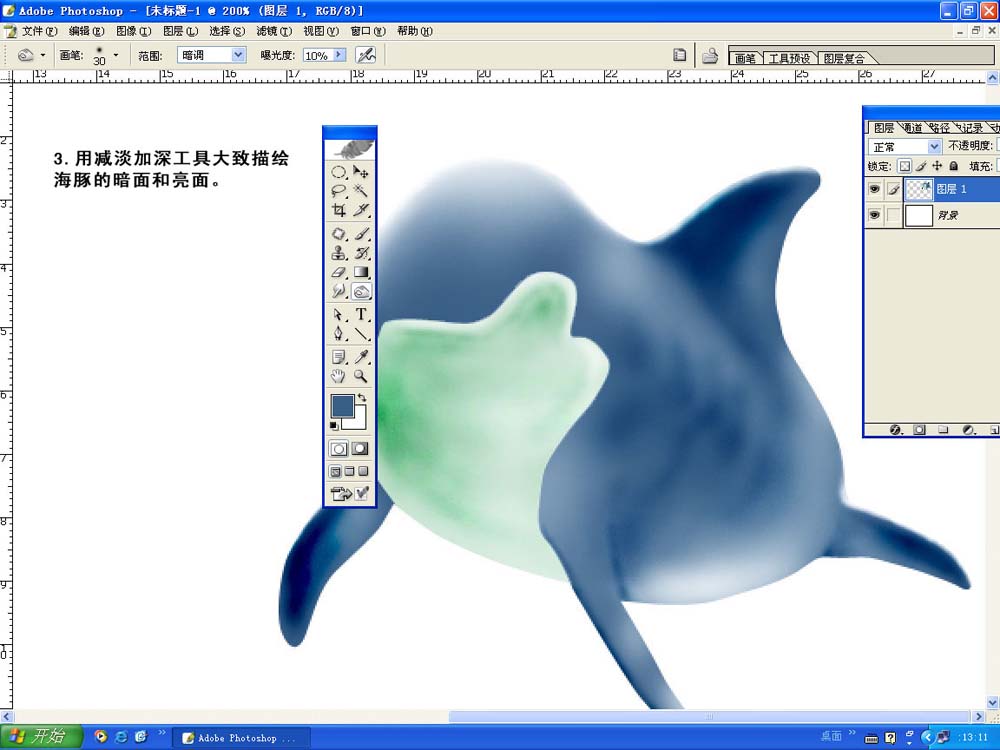The width and height of the screenshot is (1000, 750).
Task: Activate the Hand tool
Action: pyautogui.click(x=339, y=376)
